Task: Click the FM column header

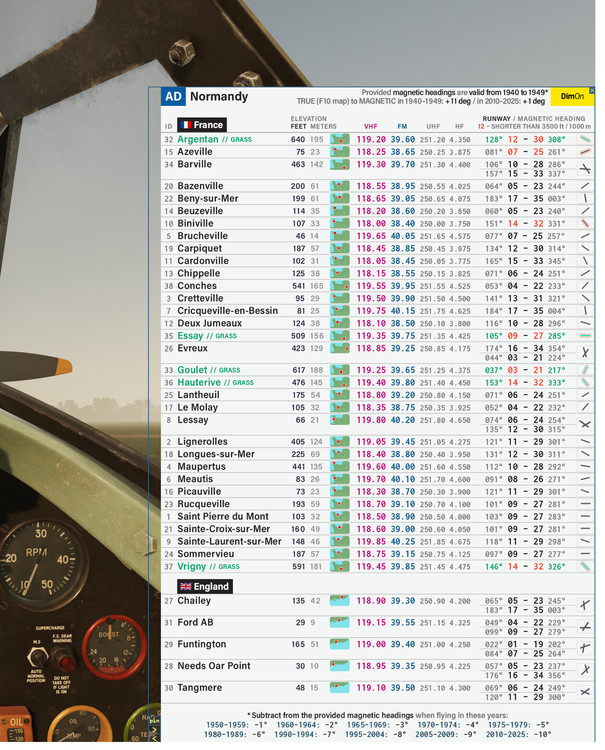Action: tap(402, 126)
